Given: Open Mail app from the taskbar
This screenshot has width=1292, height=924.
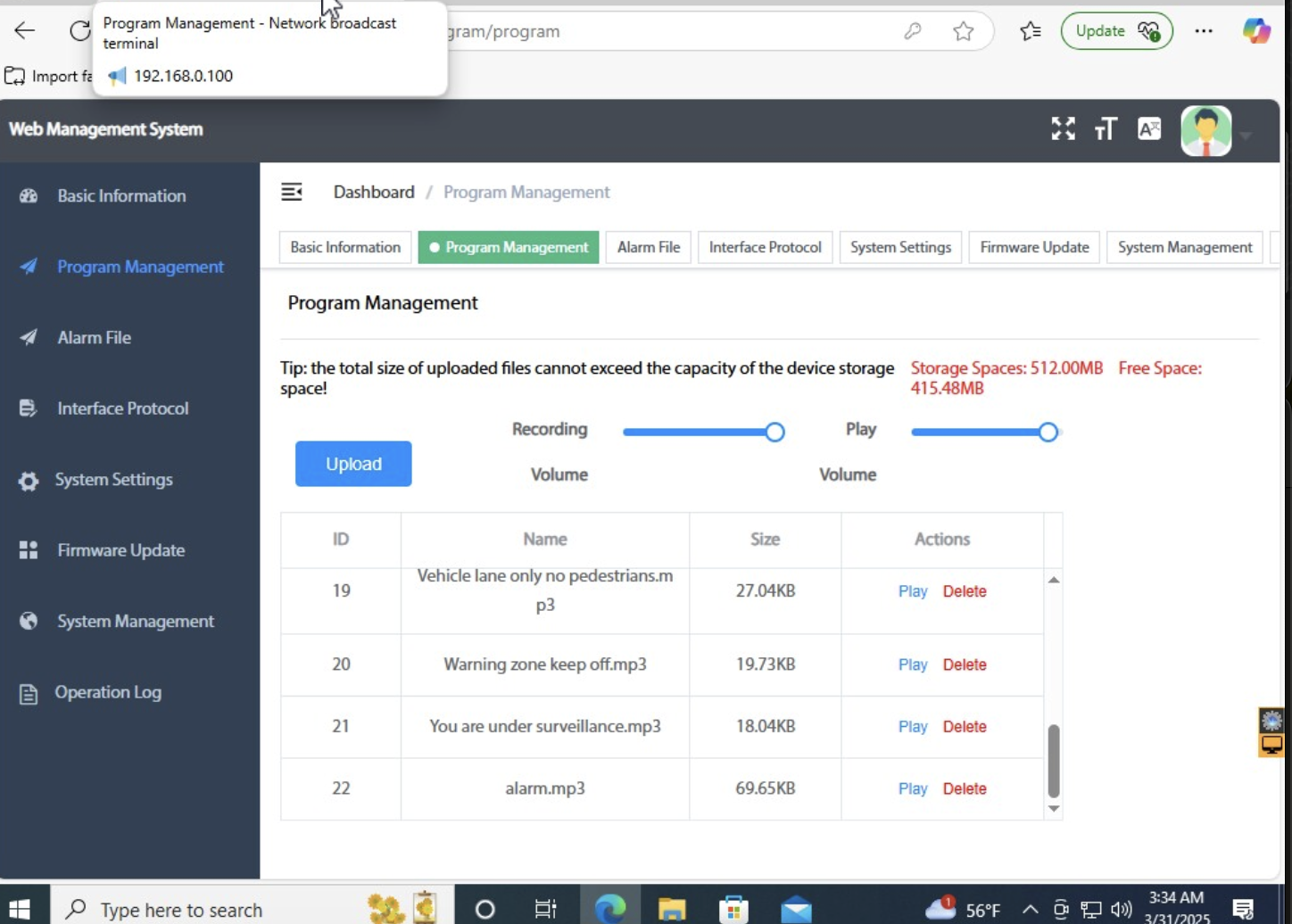Looking at the screenshot, I should tap(796, 909).
